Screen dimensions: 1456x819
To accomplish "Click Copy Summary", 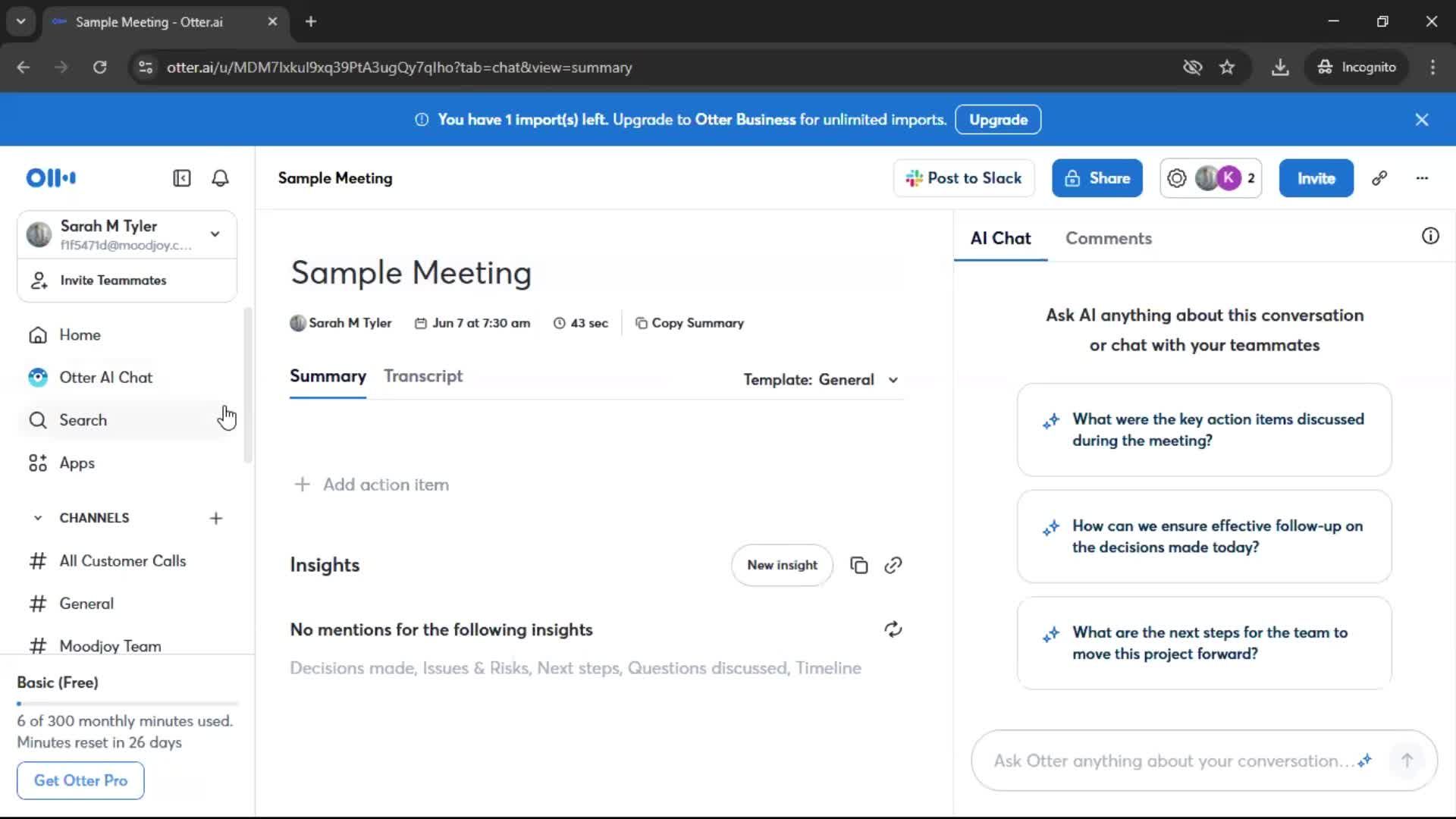I will point(689,323).
